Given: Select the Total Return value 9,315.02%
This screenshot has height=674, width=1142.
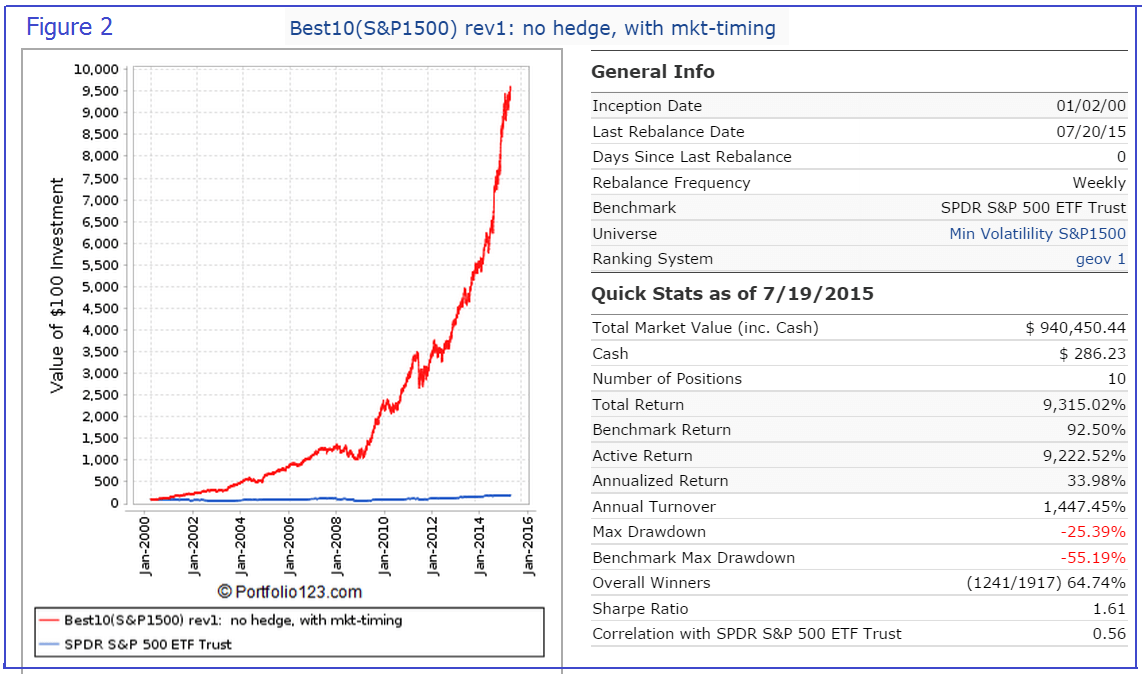Looking at the screenshot, I should point(1084,405).
